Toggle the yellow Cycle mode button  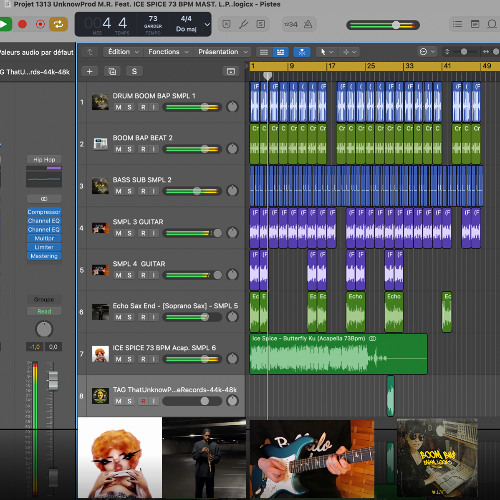tap(58, 24)
